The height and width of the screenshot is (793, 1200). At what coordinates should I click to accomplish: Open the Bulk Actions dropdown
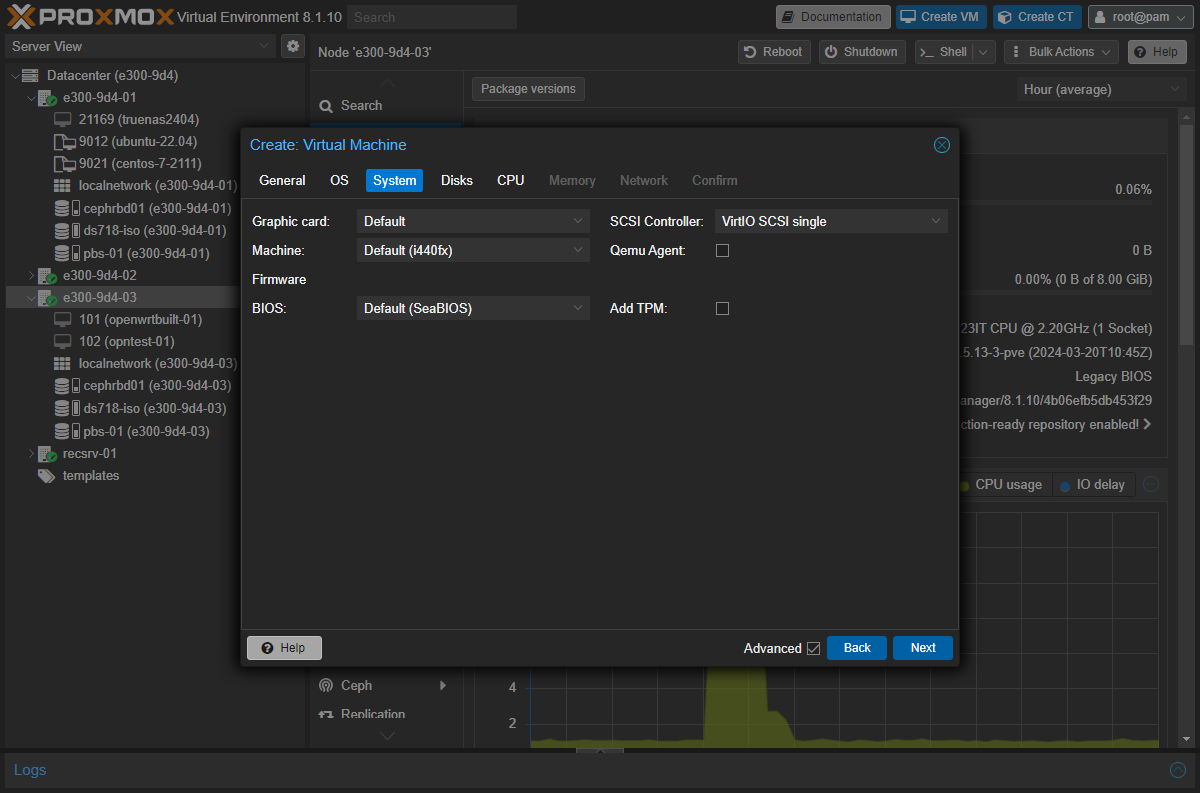coord(1061,52)
